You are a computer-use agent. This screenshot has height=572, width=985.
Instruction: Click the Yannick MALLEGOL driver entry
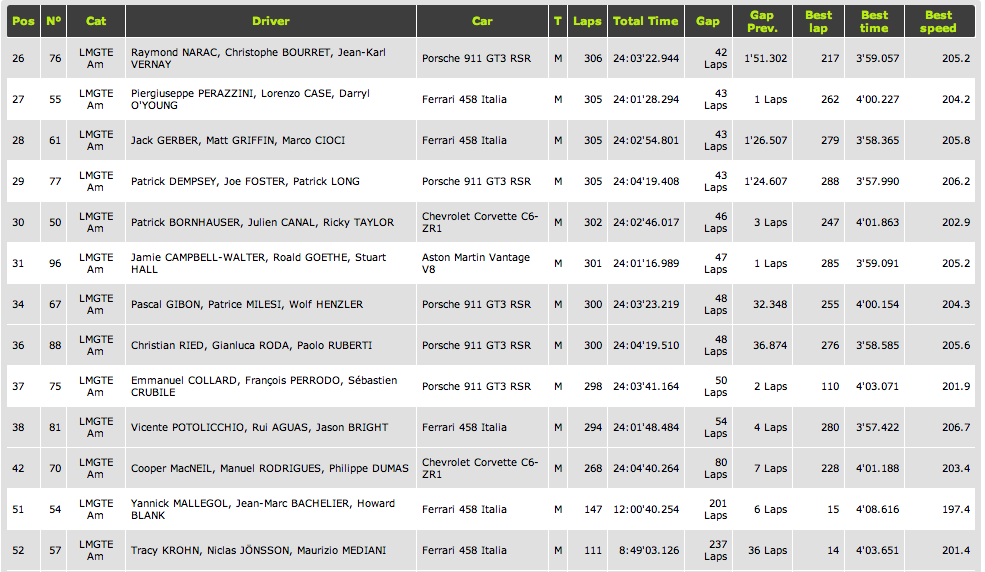pyautogui.click(x=262, y=509)
